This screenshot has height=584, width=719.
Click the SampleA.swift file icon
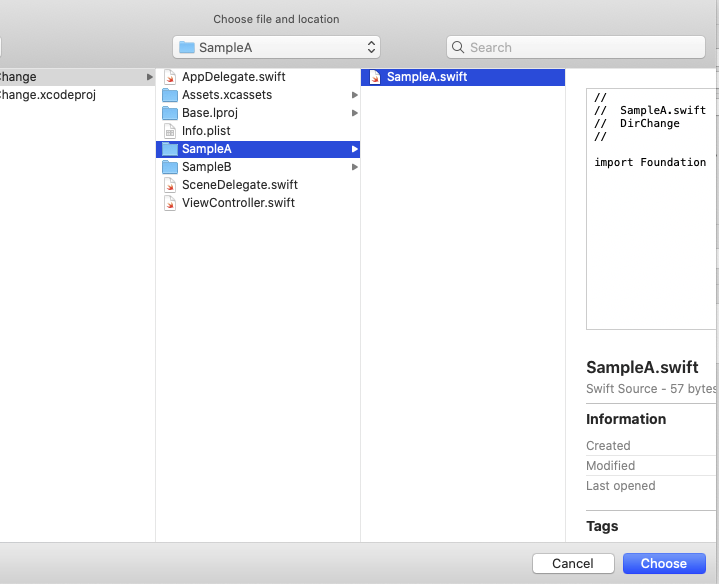[375, 77]
